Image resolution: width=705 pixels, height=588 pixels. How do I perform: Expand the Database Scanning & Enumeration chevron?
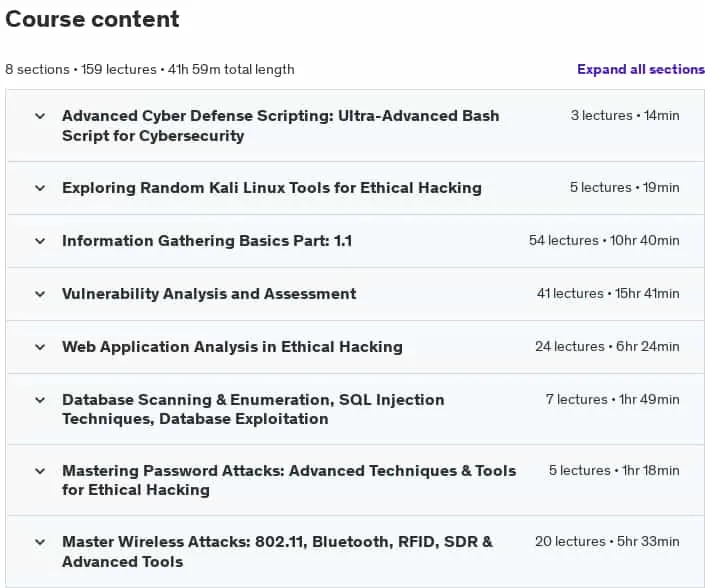[40, 400]
